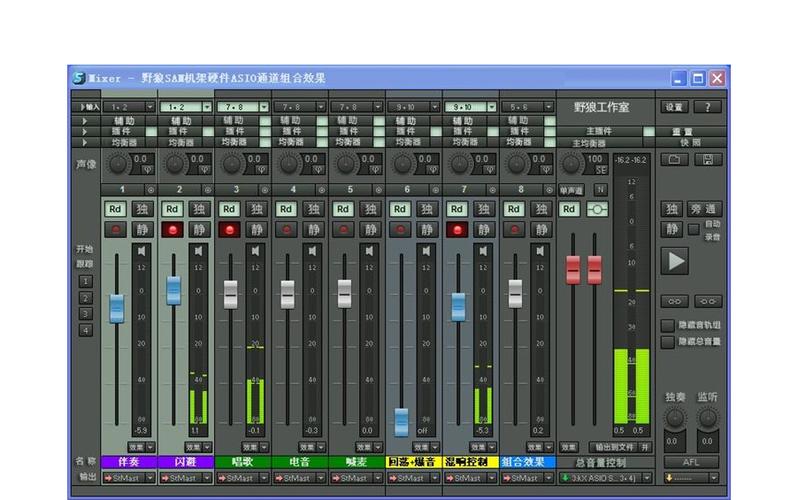This screenshot has height=500, width=798.
Task: Click the floppy disk icon to save mixer setup
Action: [x=708, y=160]
